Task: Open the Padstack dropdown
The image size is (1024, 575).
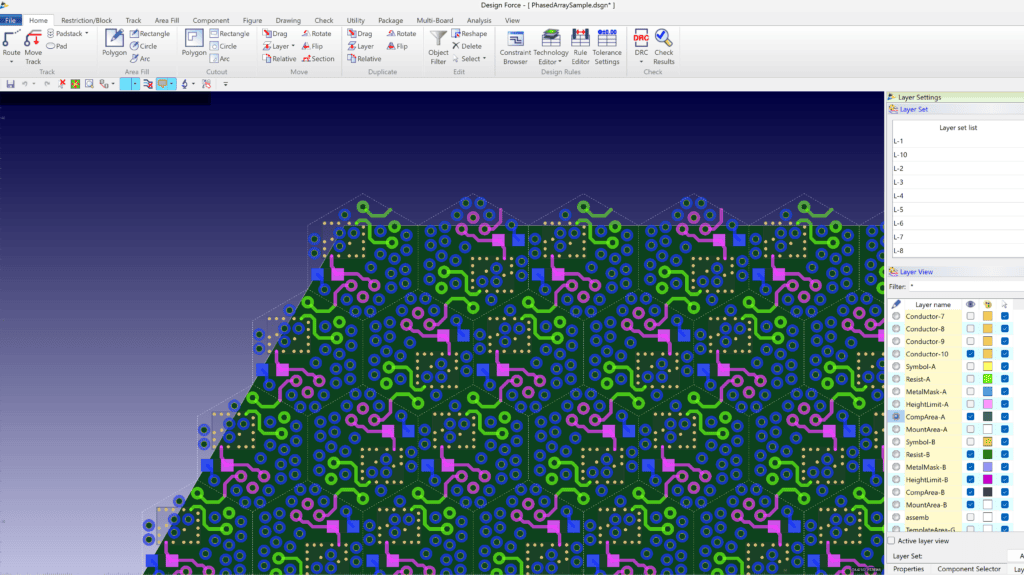Action: pyautogui.click(x=87, y=33)
